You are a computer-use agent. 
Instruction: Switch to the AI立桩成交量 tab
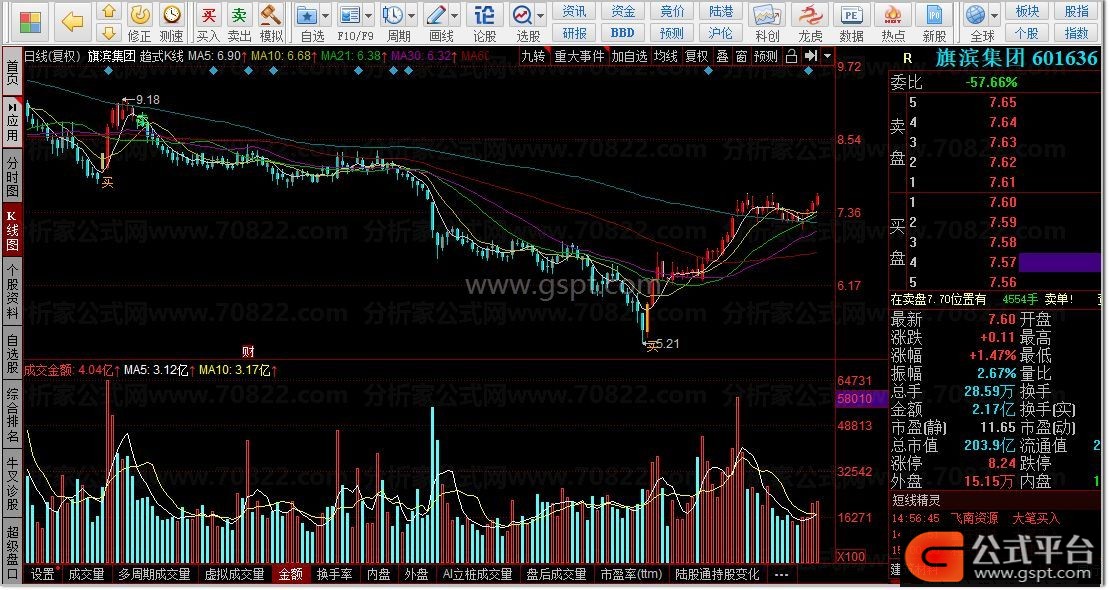click(477, 574)
